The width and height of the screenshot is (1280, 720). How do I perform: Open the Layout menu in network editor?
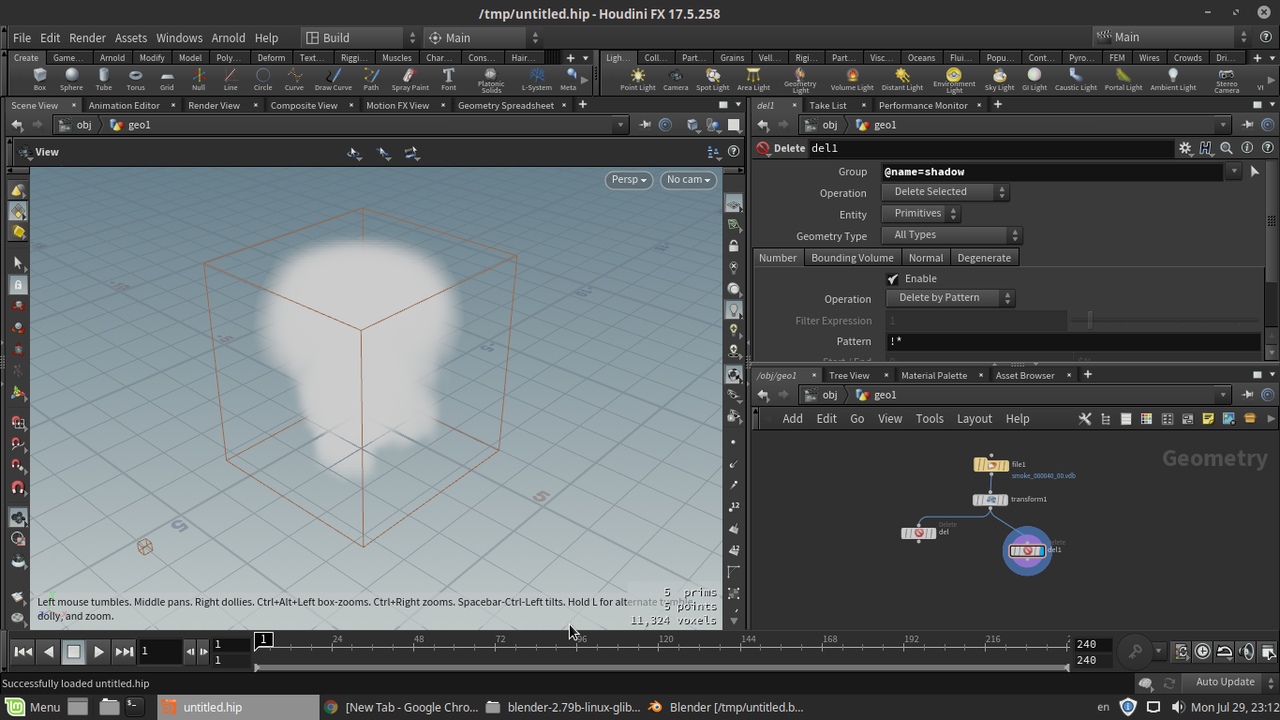coord(974,419)
